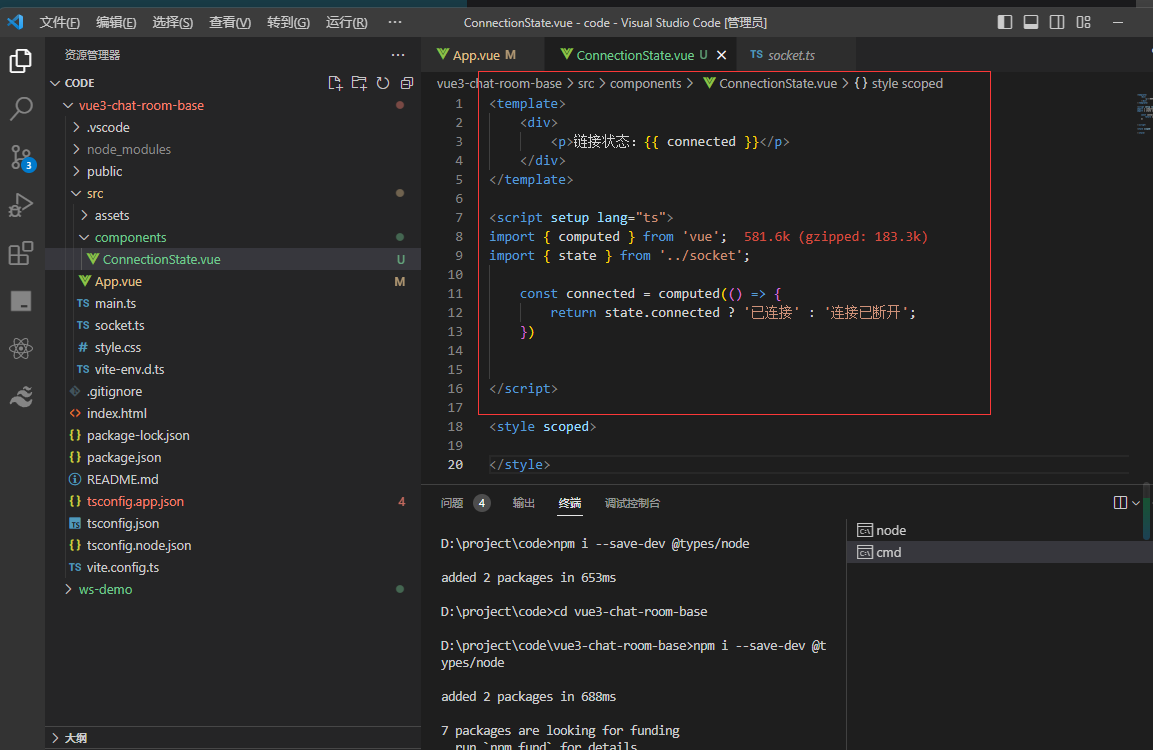Open customize layout button

click(x=1083, y=22)
